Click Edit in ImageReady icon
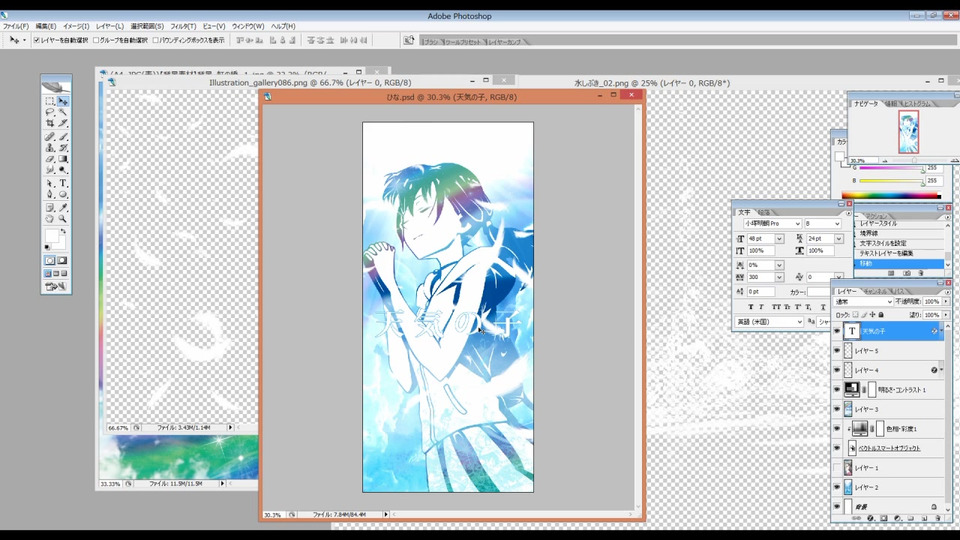960x540 pixels. pyautogui.click(x=56, y=287)
